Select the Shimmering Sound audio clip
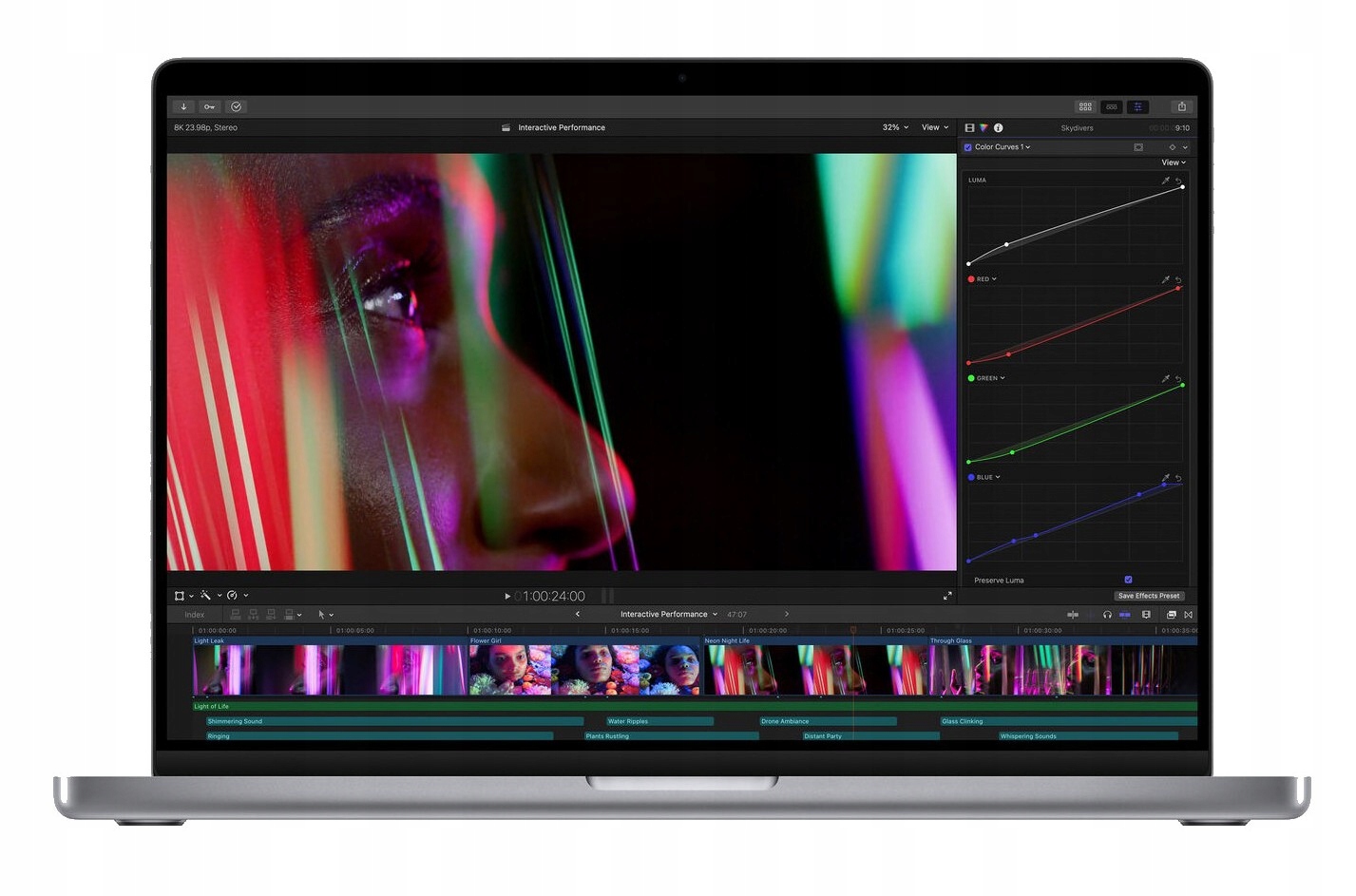Screen dimensions: 1356x896 point(394,721)
